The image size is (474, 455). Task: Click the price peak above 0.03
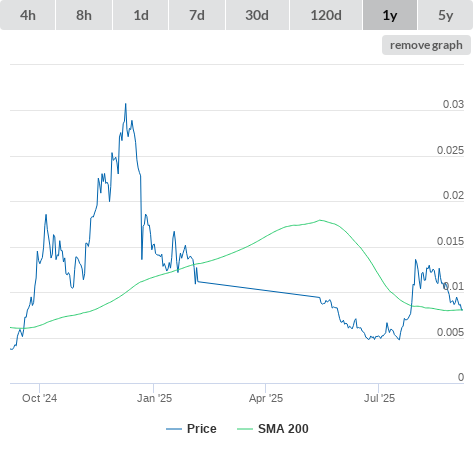pos(126,104)
